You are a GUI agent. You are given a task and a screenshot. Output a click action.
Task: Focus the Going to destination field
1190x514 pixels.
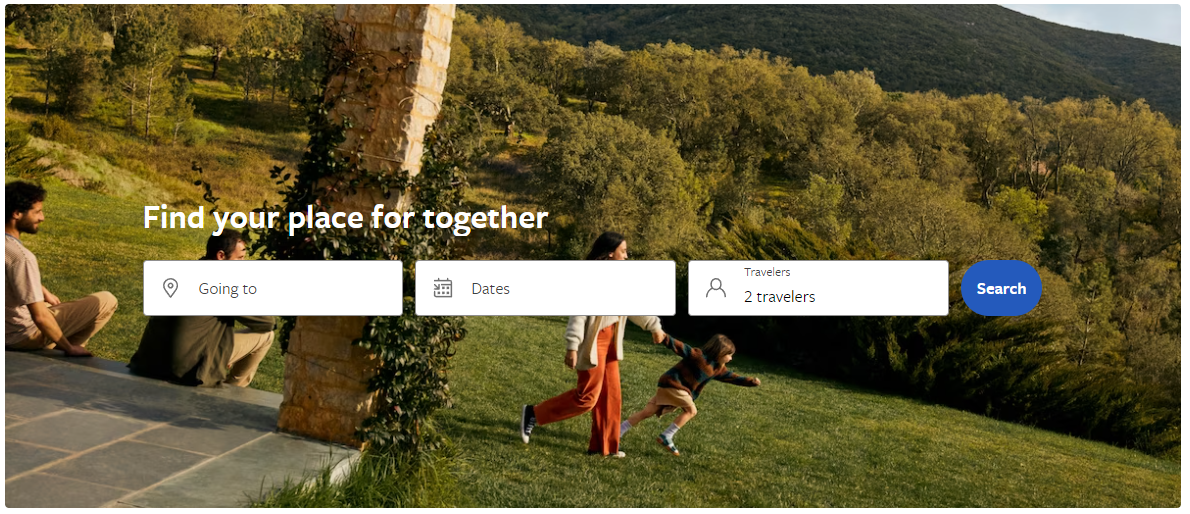pyautogui.click(x=273, y=289)
